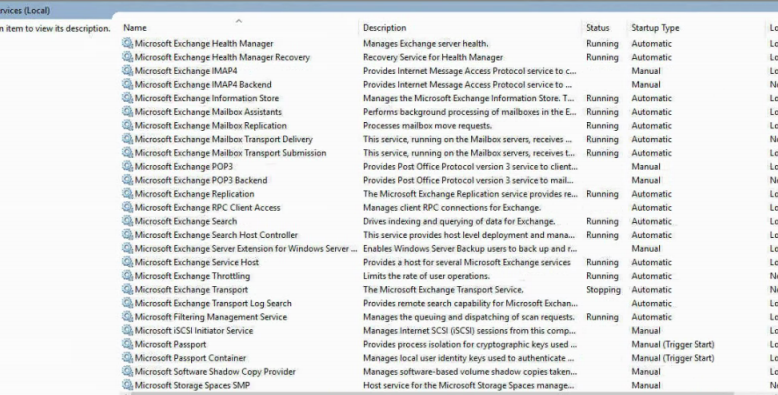The height and width of the screenshot is (395, 778).
Task: Click the Description column header
Action: click(385, 28)
